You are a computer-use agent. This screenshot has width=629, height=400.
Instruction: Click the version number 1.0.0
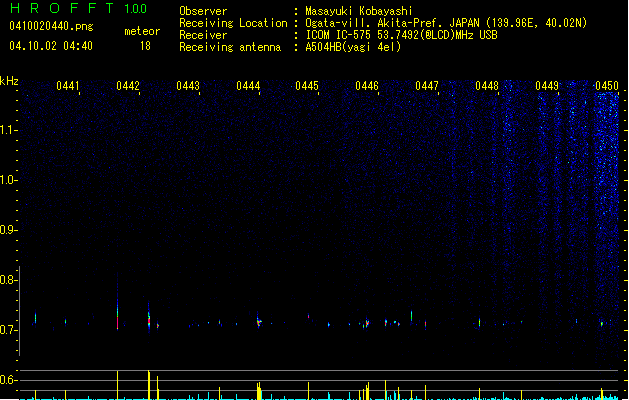pos(135,9)
